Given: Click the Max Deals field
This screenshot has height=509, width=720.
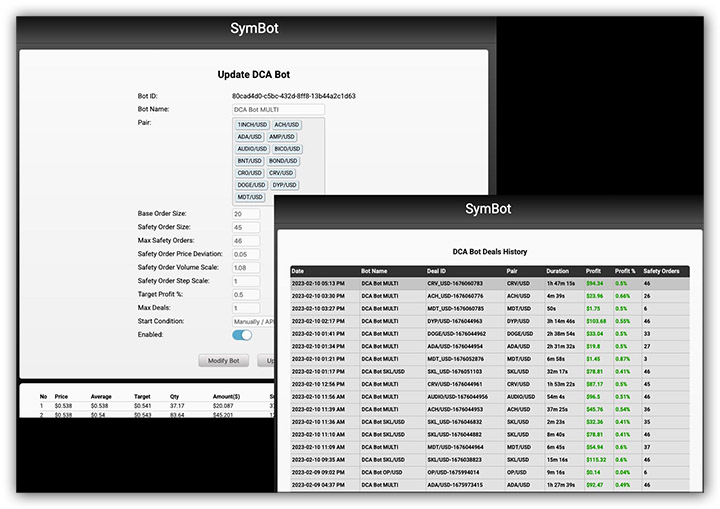Looking at the screenshot, I should [x=246, y=308].
